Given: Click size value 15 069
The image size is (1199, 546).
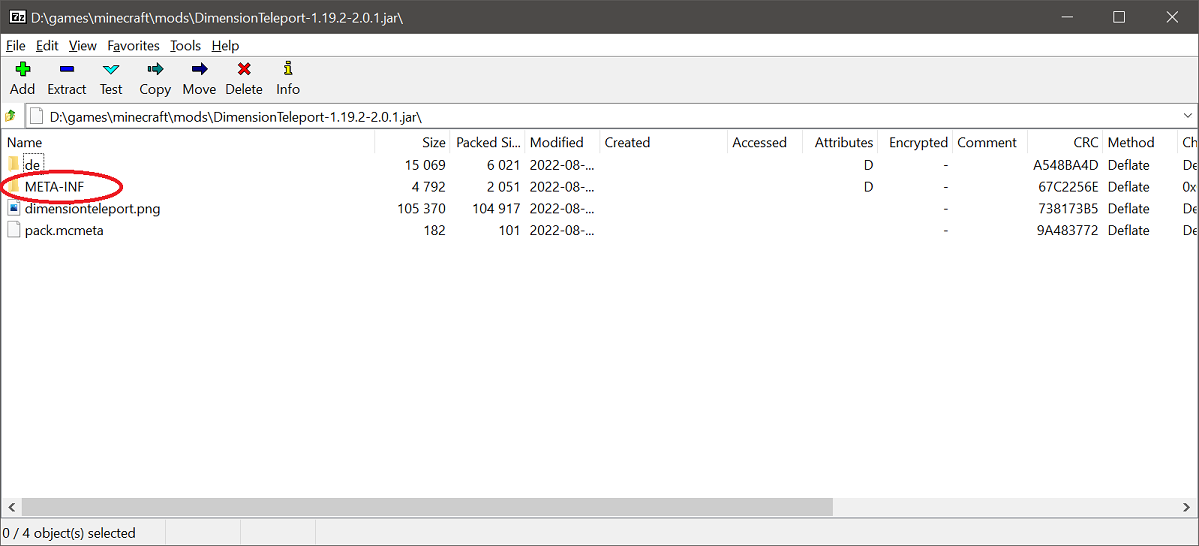Looking at the screenshot, I should 425,164.
